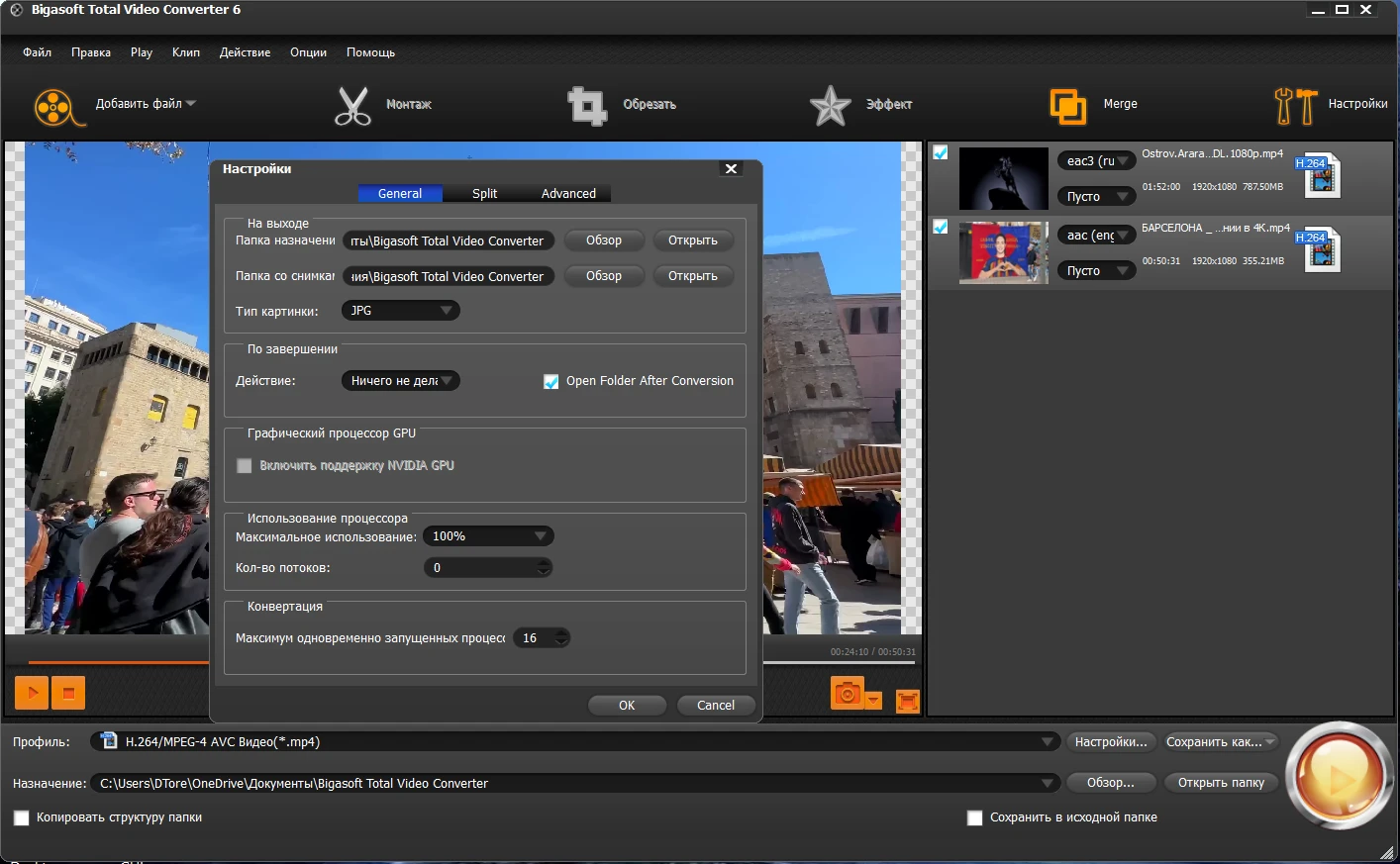Click the Add File film reel icon
Viewport: 1400px width, 864px height.
click(x=55, y=107)
